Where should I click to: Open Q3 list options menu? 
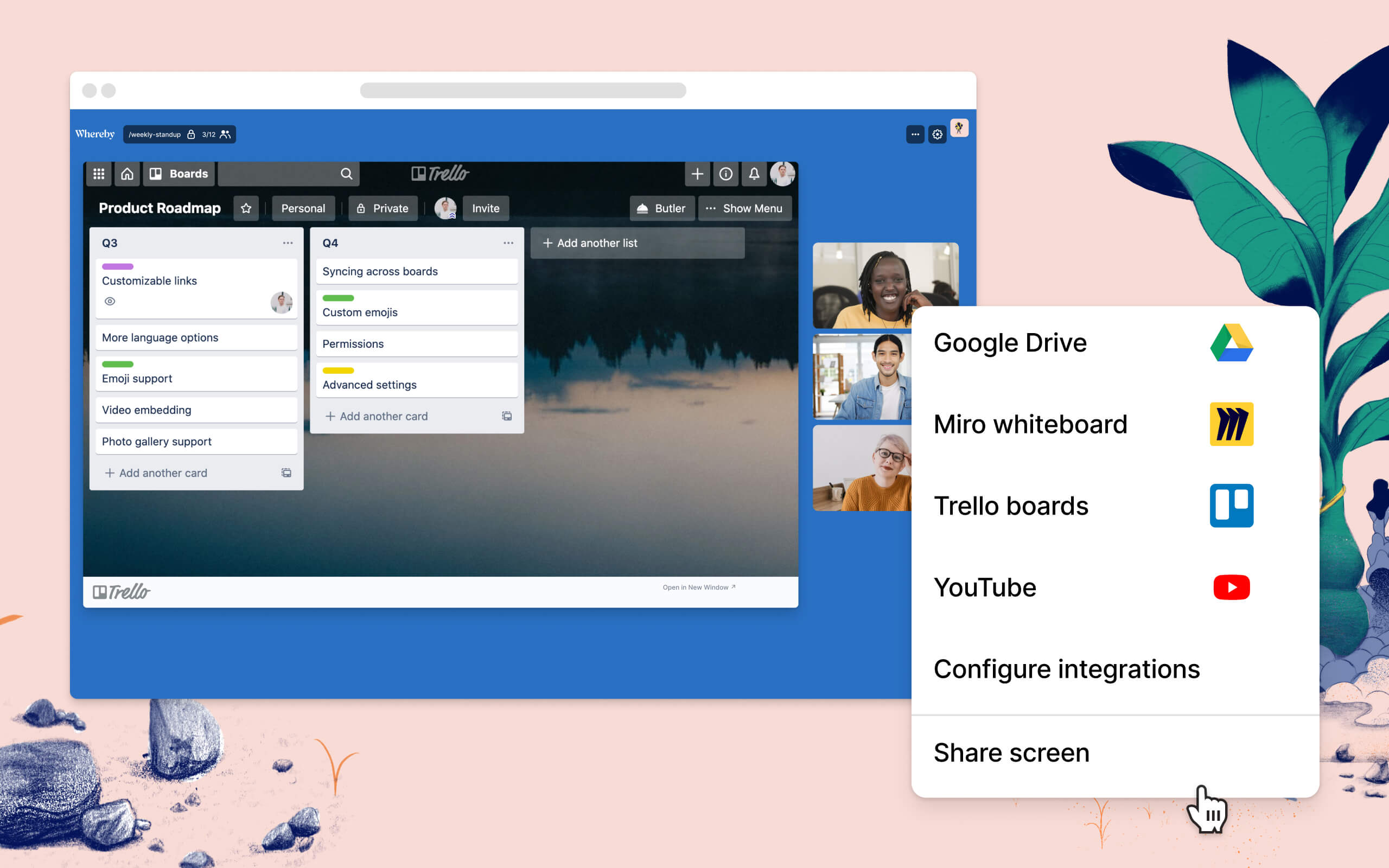288,243
